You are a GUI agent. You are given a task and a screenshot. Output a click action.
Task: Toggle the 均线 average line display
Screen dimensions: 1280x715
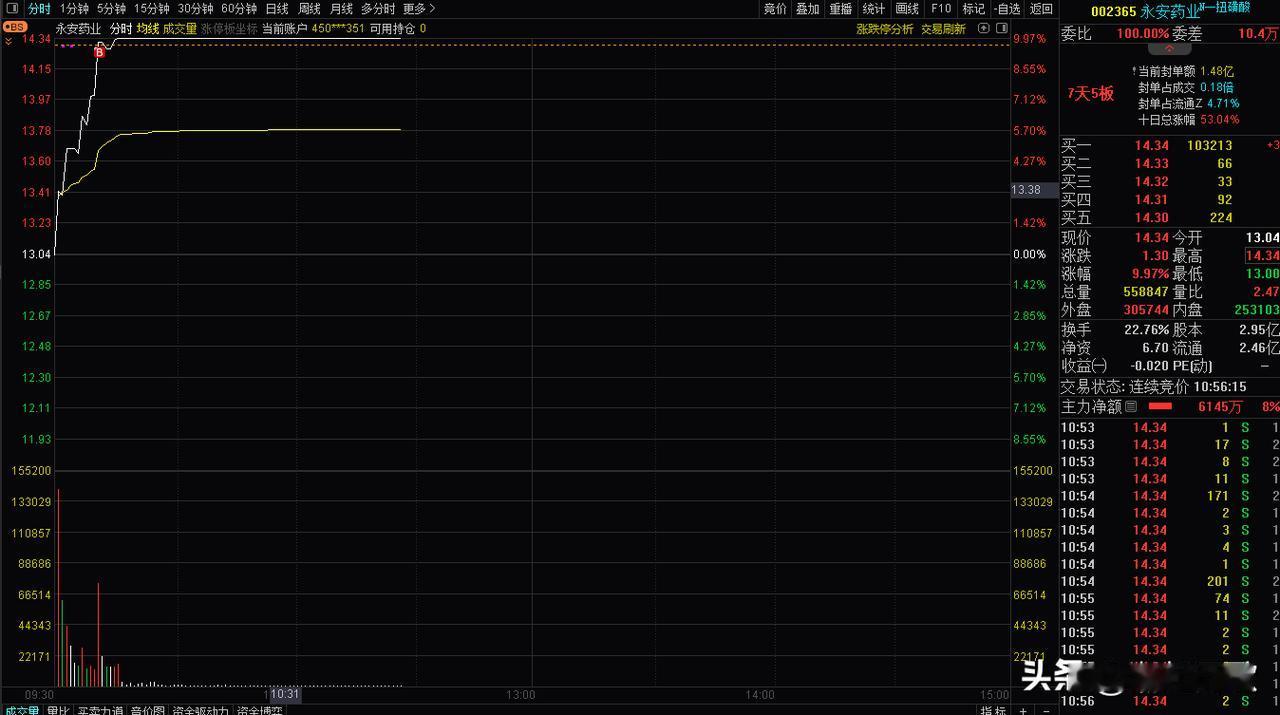click(x=148, y=28)
